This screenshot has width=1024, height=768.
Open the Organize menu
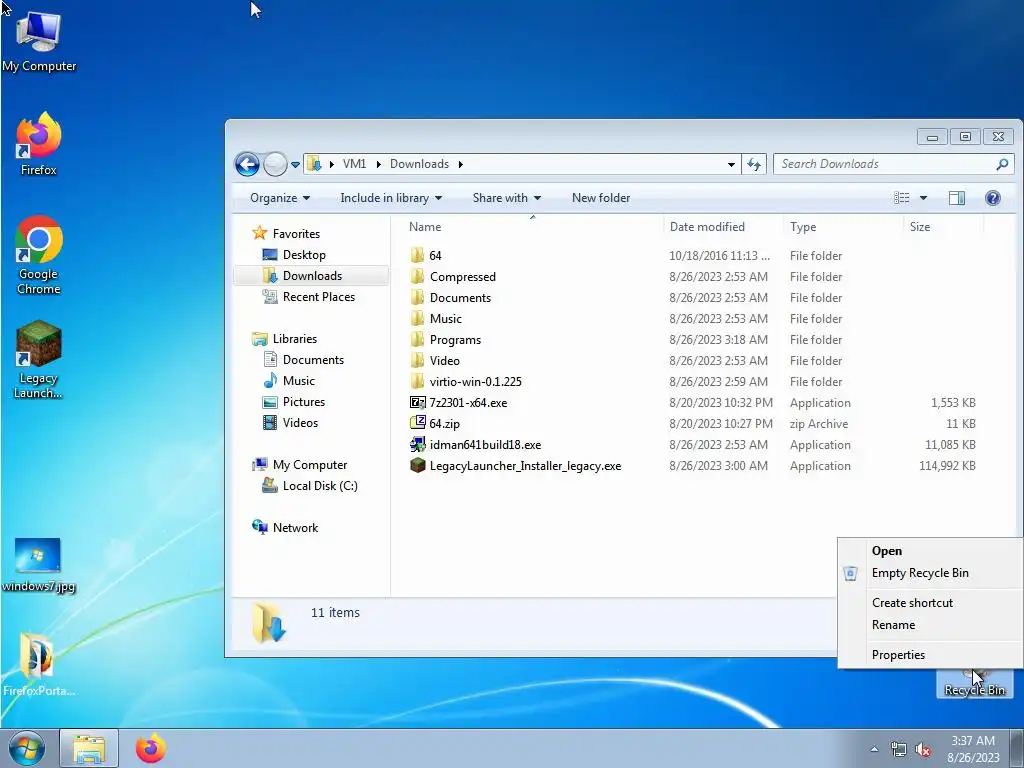(280, 198)
